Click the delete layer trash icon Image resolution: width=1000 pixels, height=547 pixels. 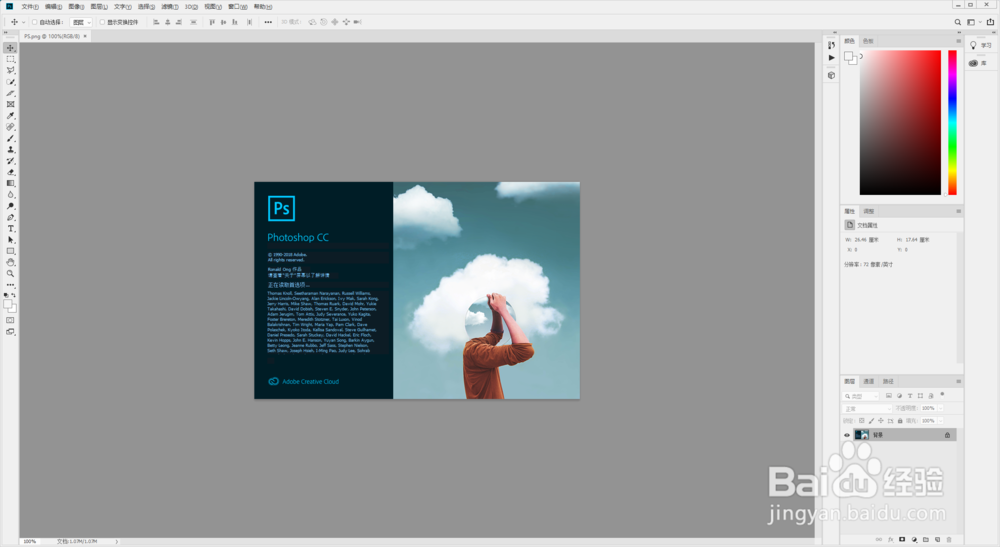click(x=949, y=539)
